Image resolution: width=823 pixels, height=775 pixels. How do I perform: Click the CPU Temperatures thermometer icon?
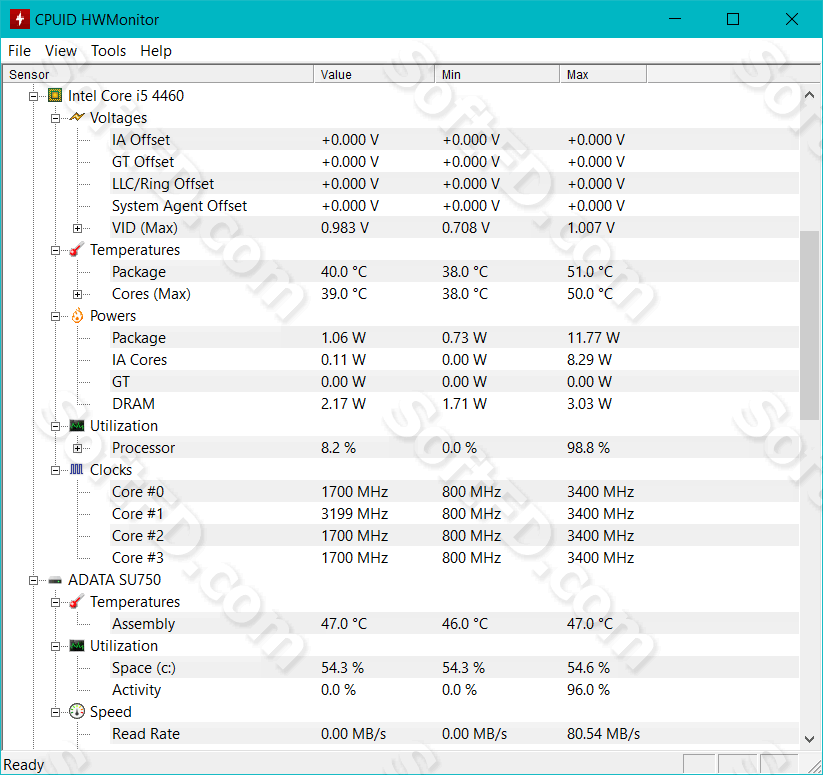[77, 249]
